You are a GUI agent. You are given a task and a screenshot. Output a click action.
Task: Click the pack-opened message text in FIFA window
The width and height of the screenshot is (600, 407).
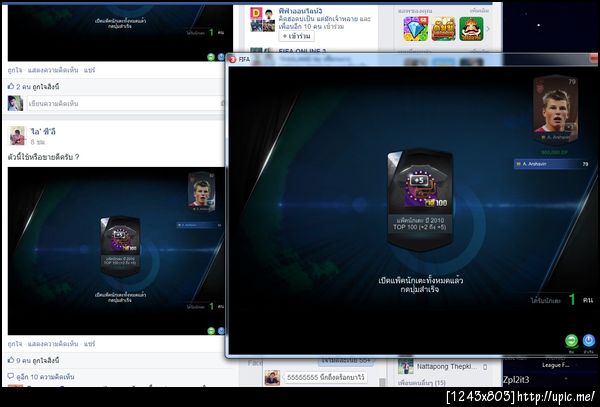pos(420,285)
